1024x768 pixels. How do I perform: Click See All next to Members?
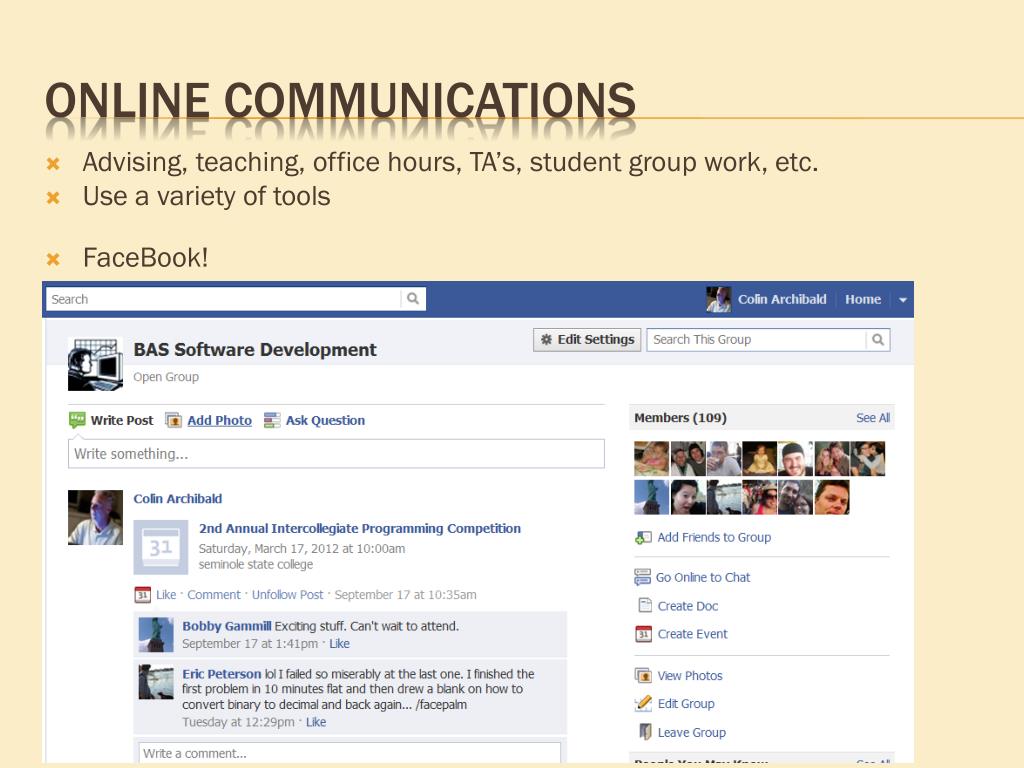pyautogui.click(x=872, y=418)
